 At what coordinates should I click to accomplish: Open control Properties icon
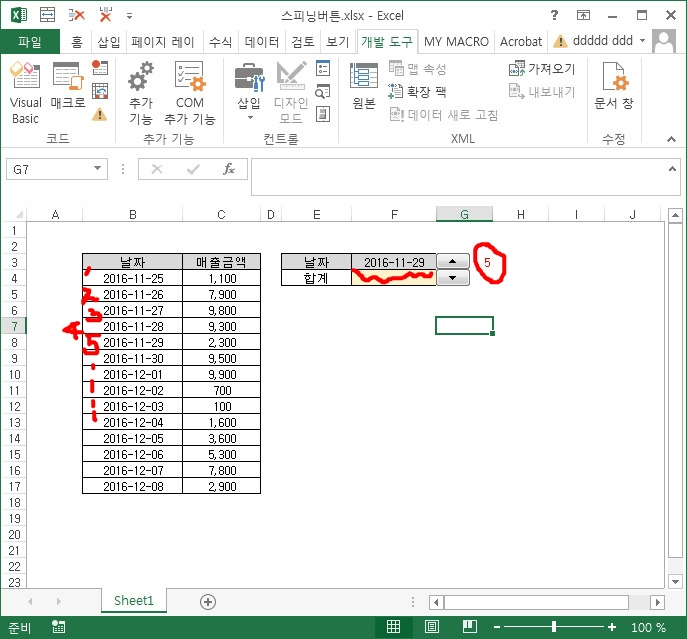pos(323,68)
